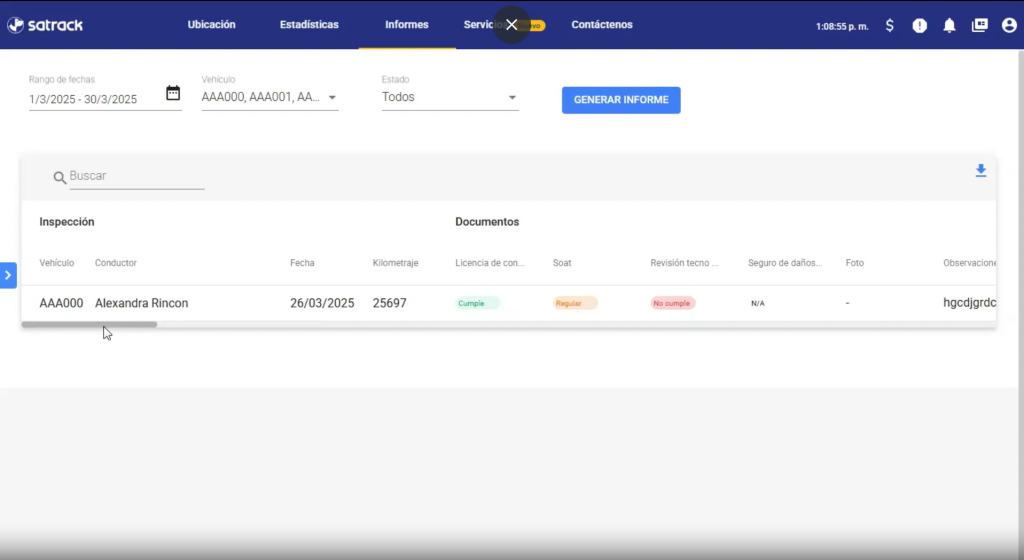The image size is (1024, 560).
Task: Click the Seguro de daños... column header
Action: point(785,263)
